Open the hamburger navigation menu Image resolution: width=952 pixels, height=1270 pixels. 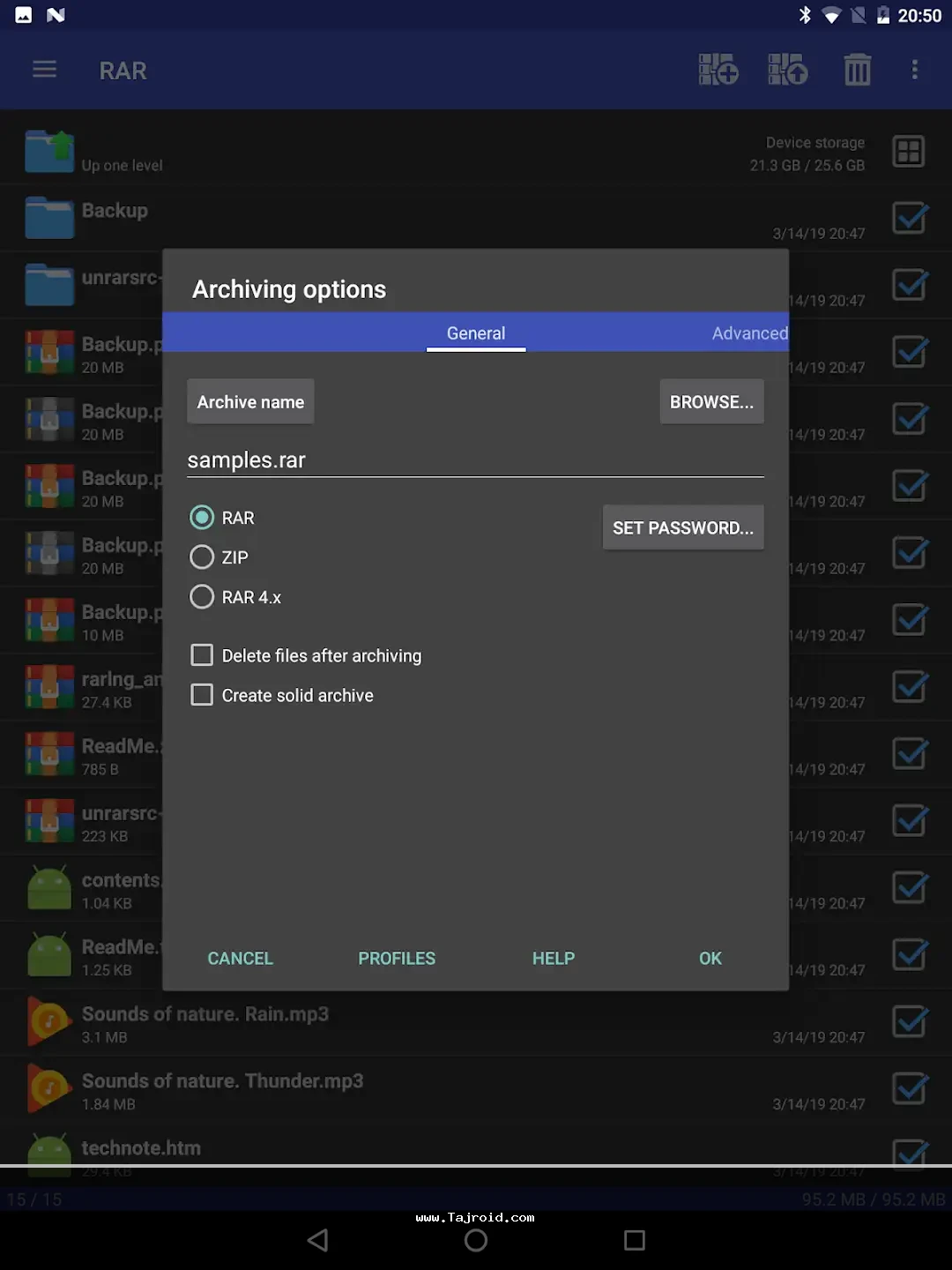pos(44,70)
